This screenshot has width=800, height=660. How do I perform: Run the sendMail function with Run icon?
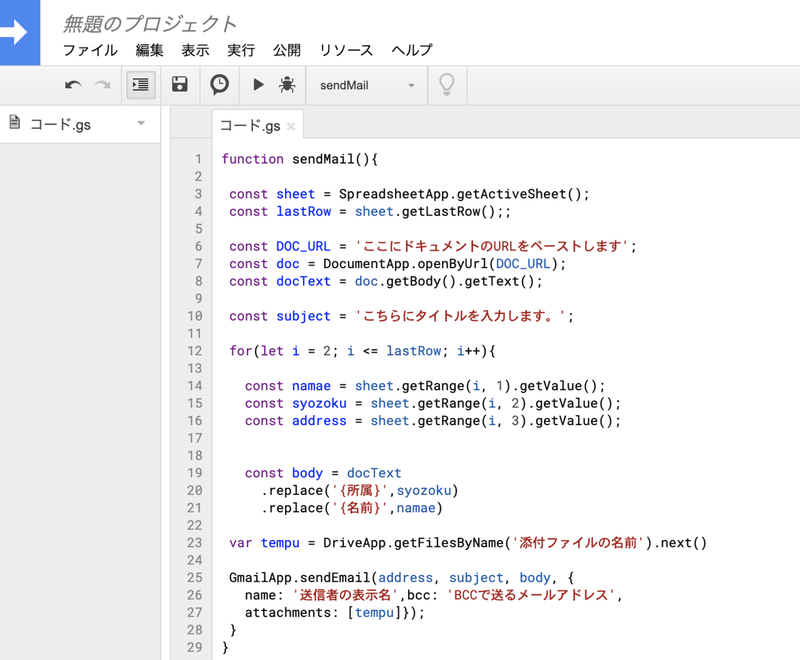tap(259, 85)
